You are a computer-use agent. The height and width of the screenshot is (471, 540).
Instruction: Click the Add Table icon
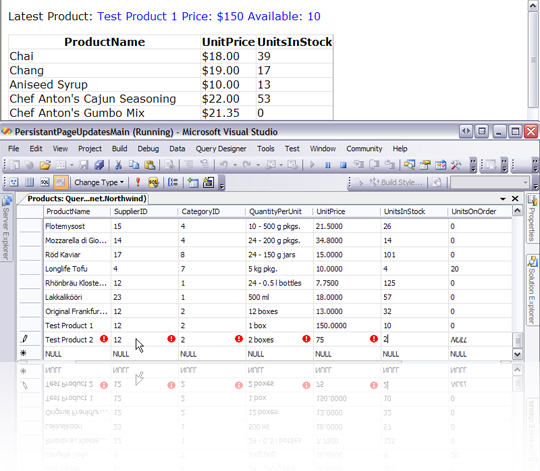193,182
